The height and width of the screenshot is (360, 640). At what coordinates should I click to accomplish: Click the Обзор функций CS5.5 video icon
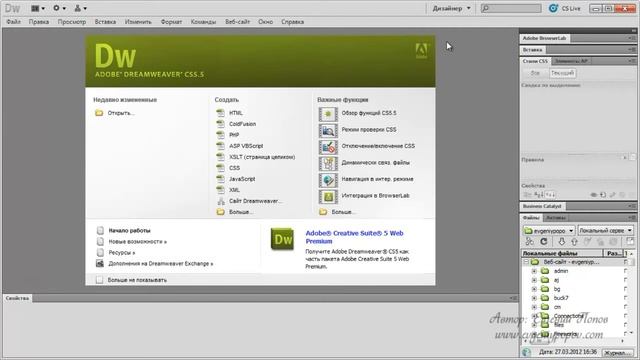tap(328, 114)
